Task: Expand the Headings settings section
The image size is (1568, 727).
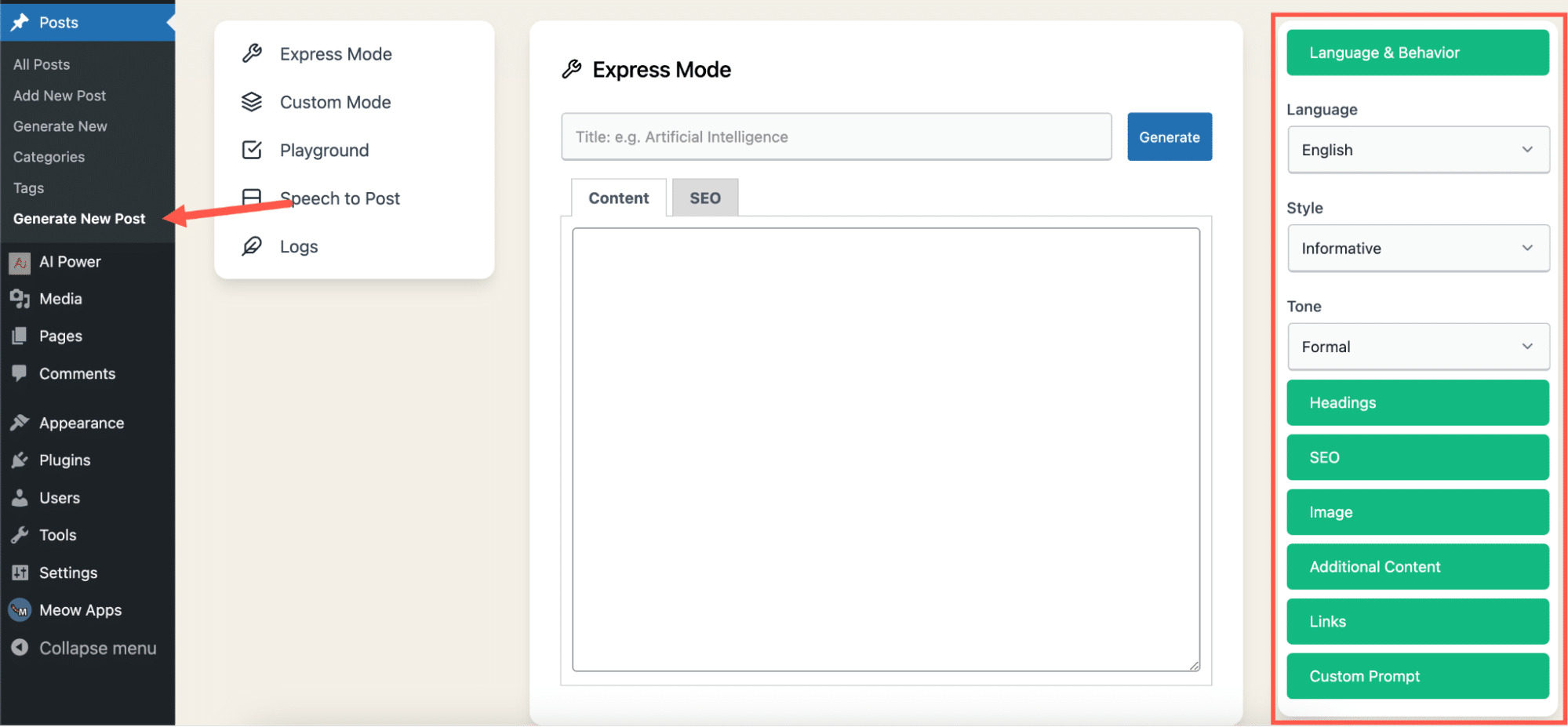Action: [x=1417, y=403]
